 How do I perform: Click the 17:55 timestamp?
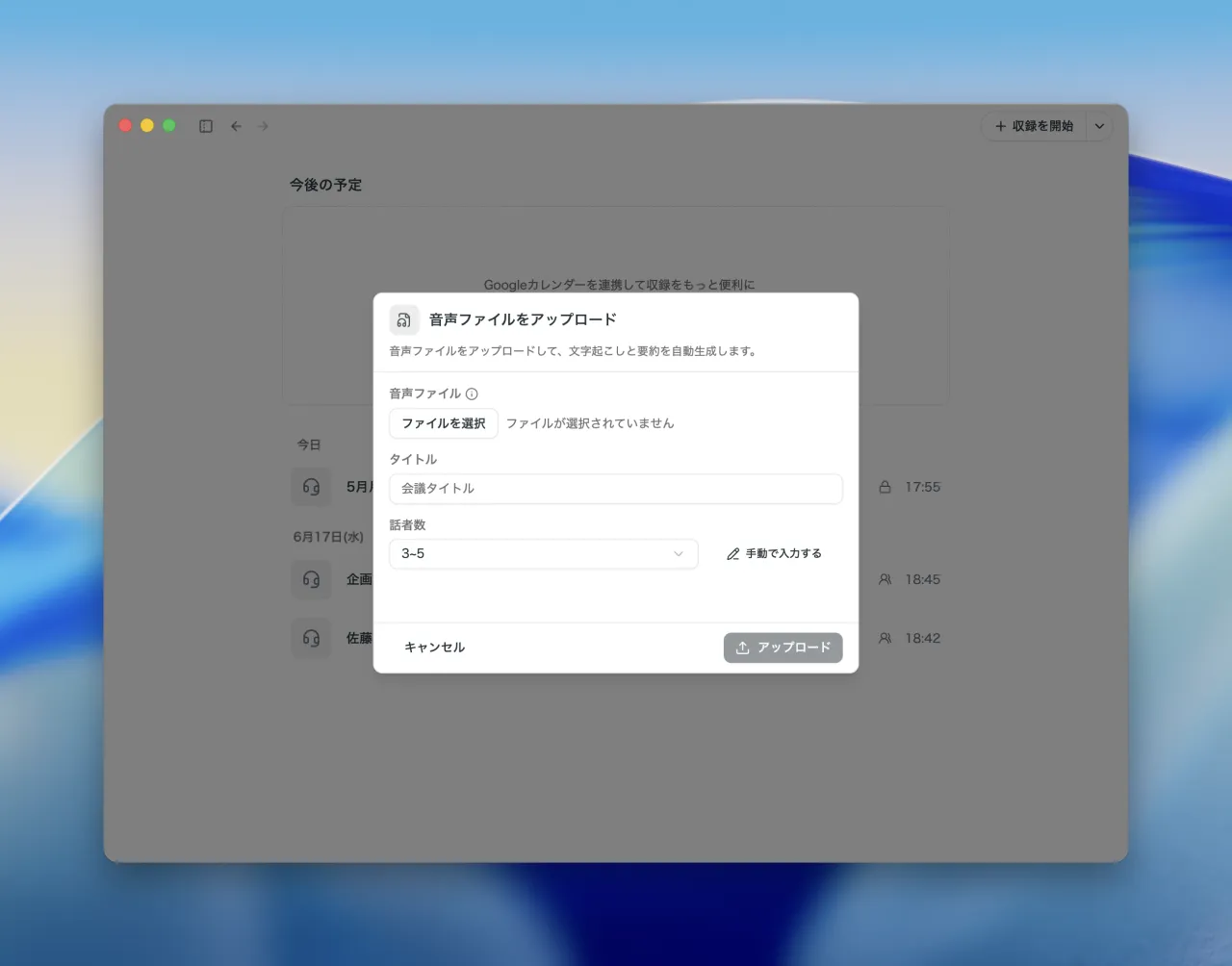pyautogui.click(x=922, y=487)
